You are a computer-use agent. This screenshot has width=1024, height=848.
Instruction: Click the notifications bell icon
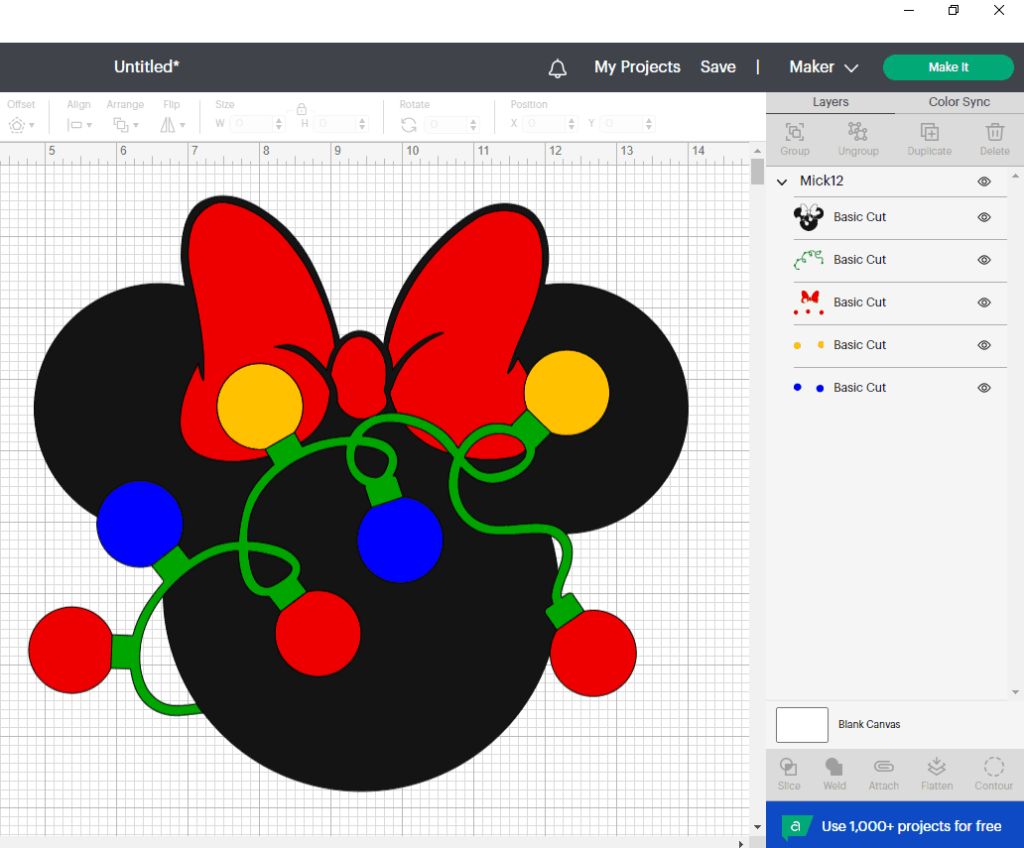558,68
